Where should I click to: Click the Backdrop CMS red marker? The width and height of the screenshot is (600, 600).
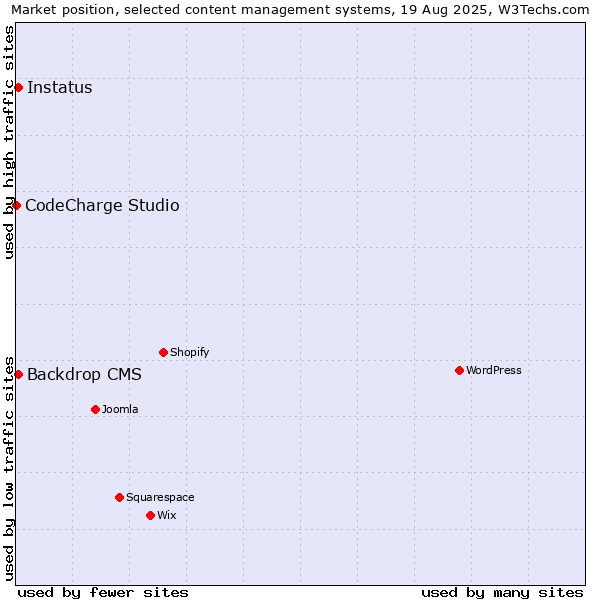tap(18, 375)
